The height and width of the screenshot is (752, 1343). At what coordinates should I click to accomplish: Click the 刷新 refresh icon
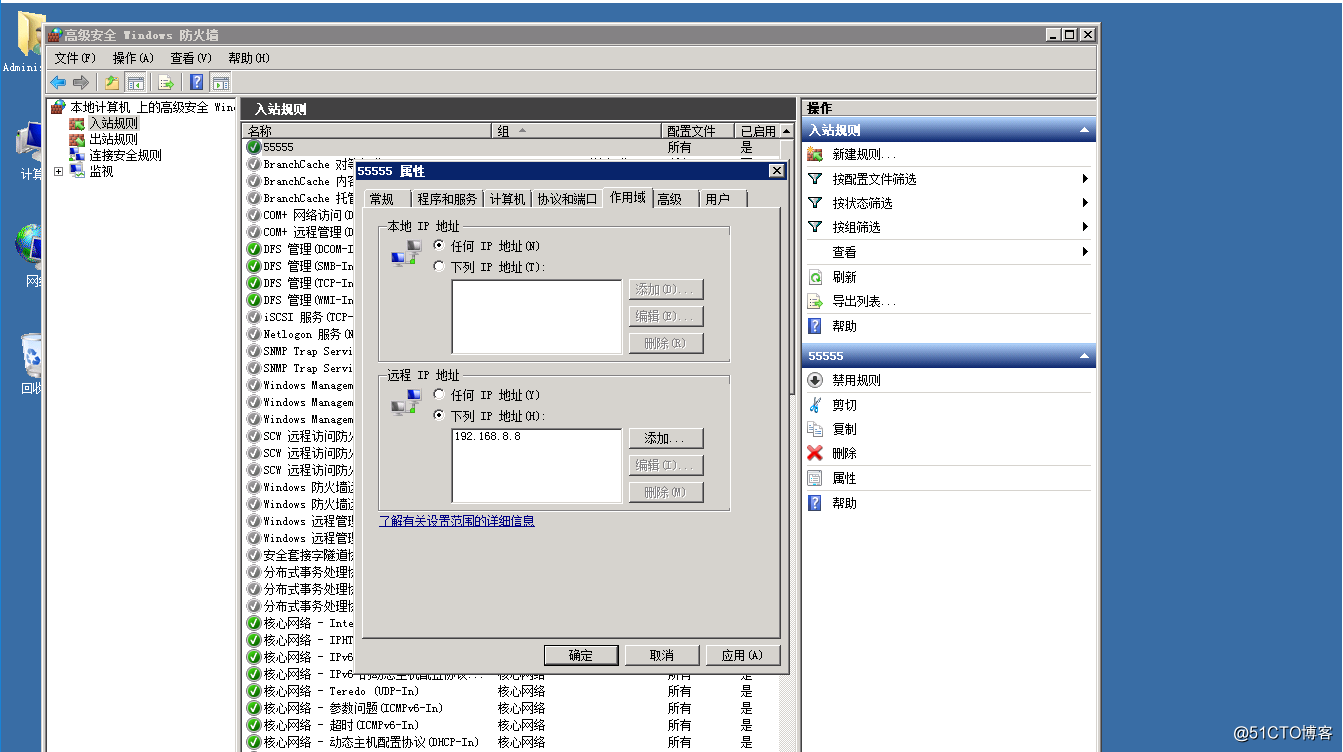click(x=815, y=277)
